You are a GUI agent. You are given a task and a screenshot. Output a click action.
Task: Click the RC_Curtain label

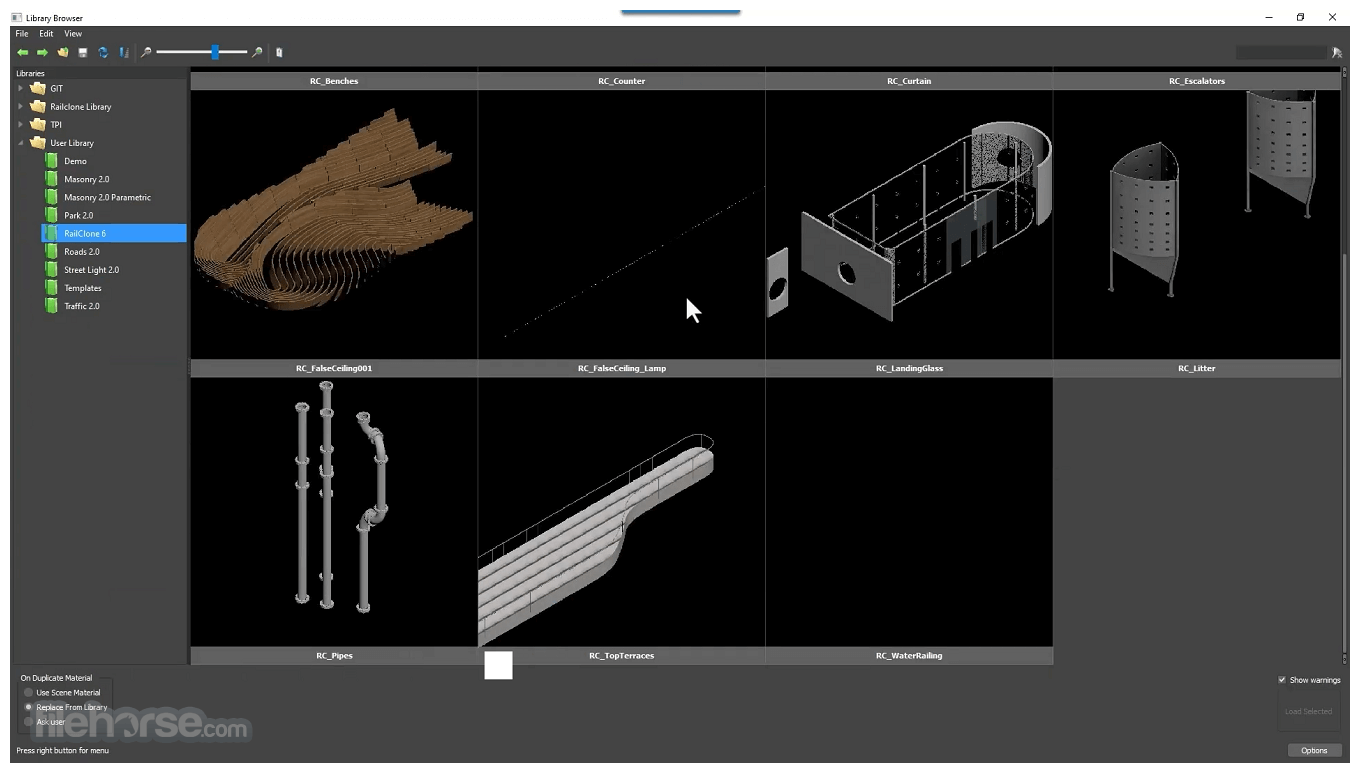(909, 81)
